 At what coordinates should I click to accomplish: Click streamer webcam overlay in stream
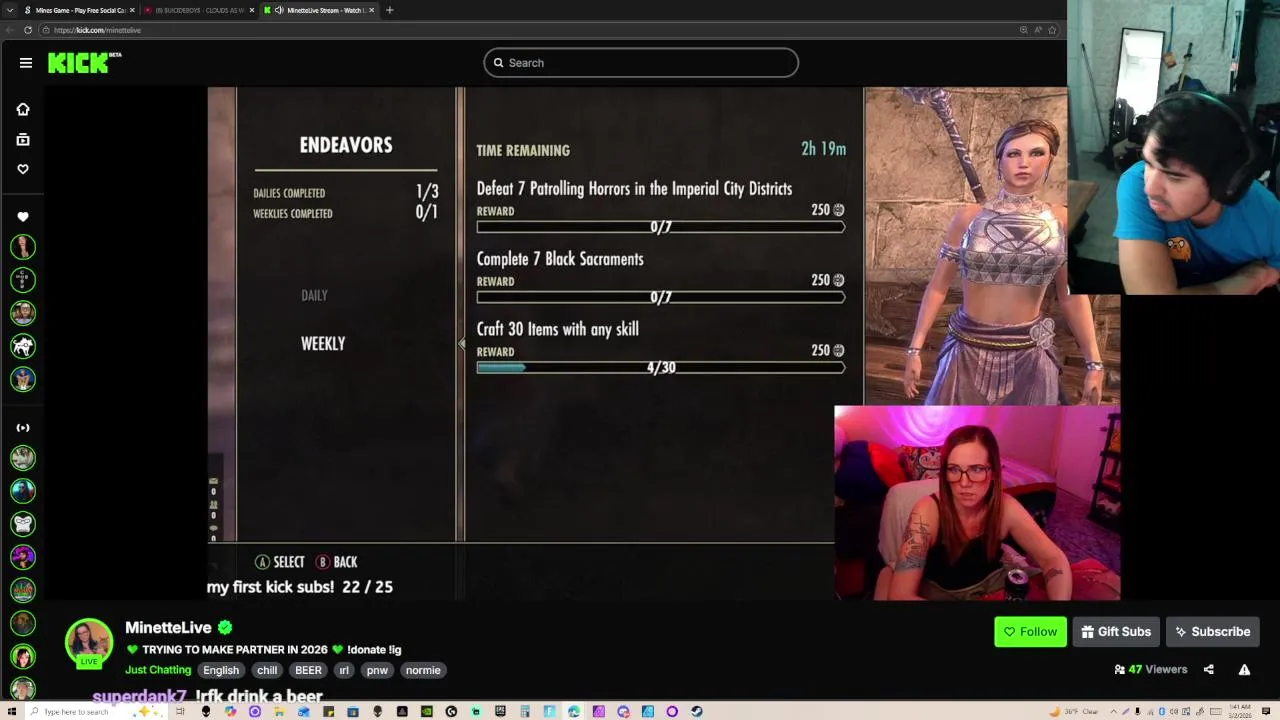[977, 502]
